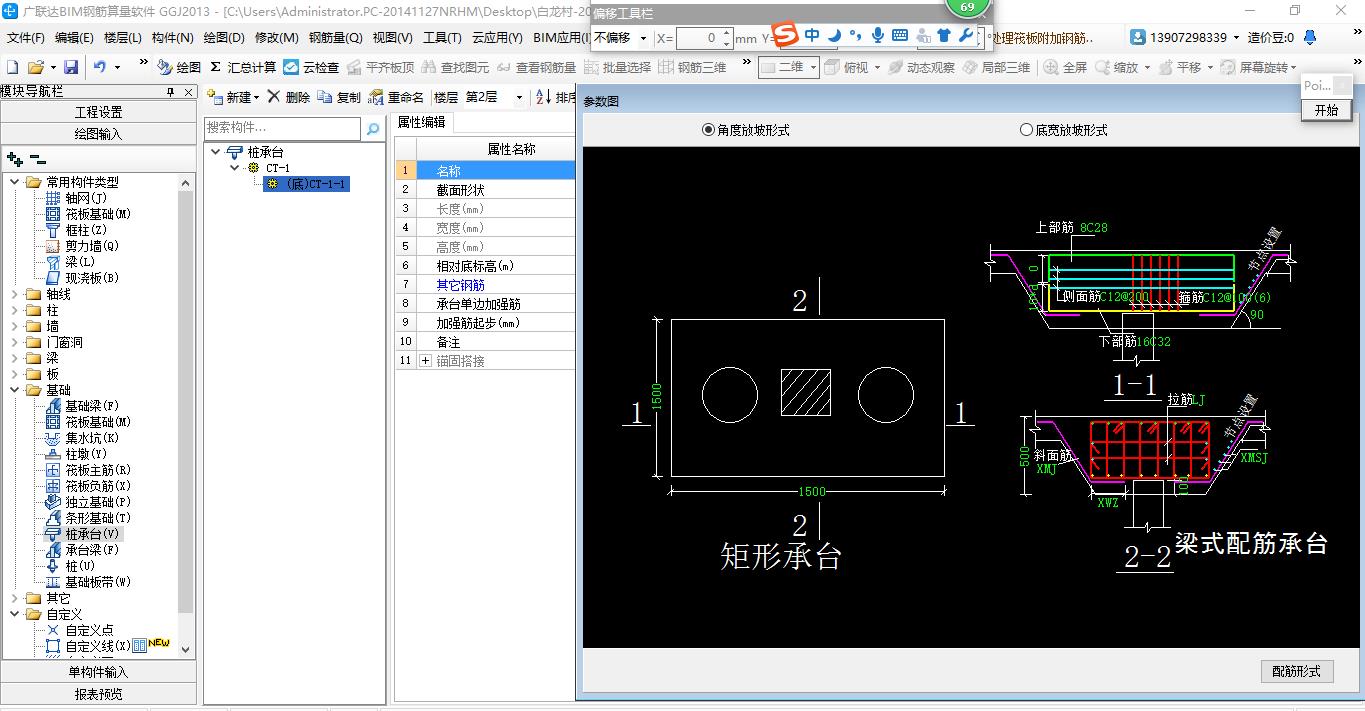The width and height of the screenshot is (1365, 711).
Task: Click soft keyboard icon on Sogou bar
Action: point(899,36)
